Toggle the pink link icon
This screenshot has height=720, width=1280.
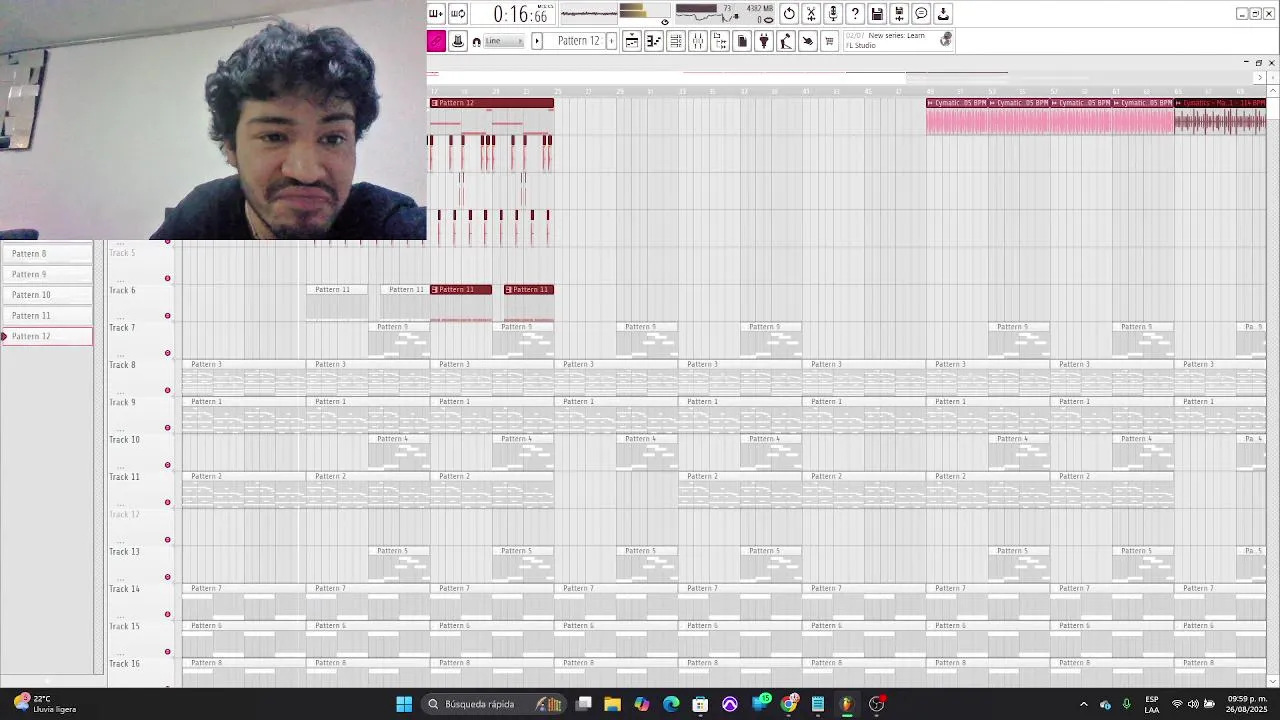(x=436, y=41)
